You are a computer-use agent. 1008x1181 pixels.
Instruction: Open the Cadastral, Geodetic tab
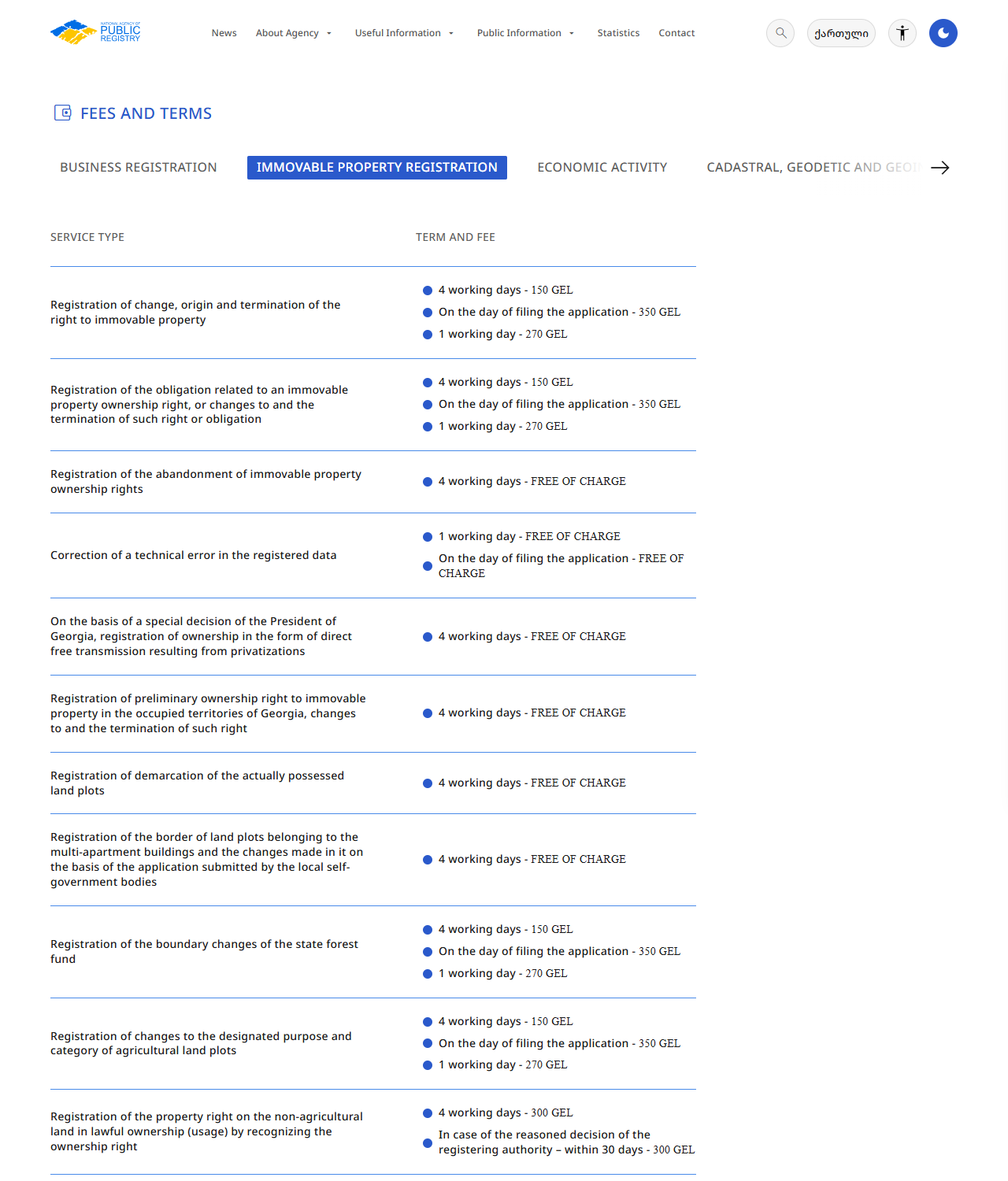[813, 168]
